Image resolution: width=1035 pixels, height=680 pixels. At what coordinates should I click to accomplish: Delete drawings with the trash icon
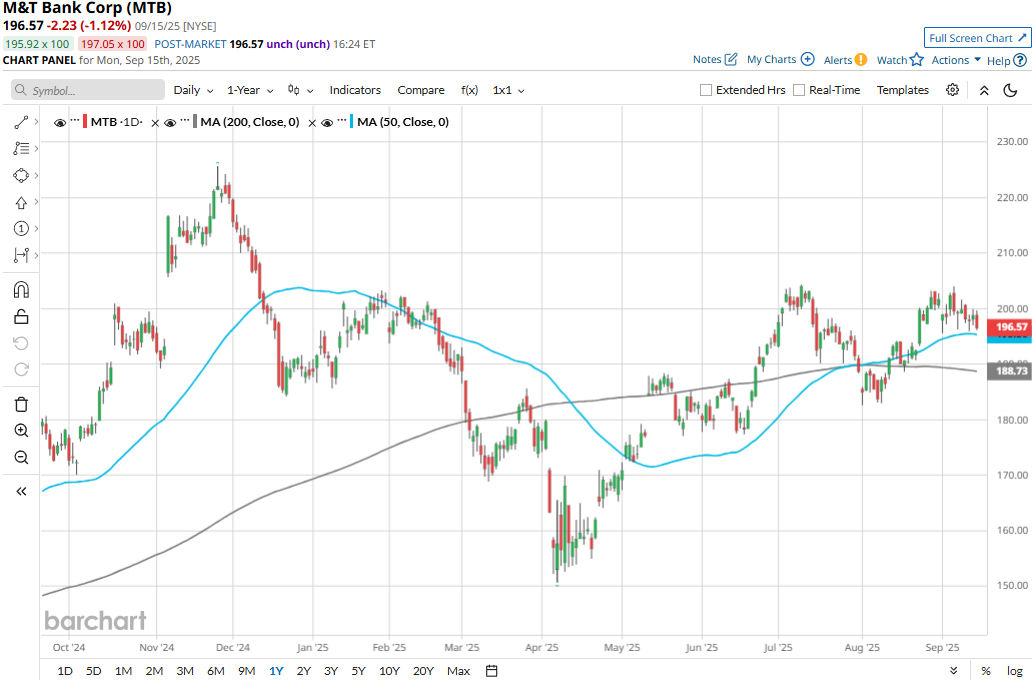[x=21, y=404]
